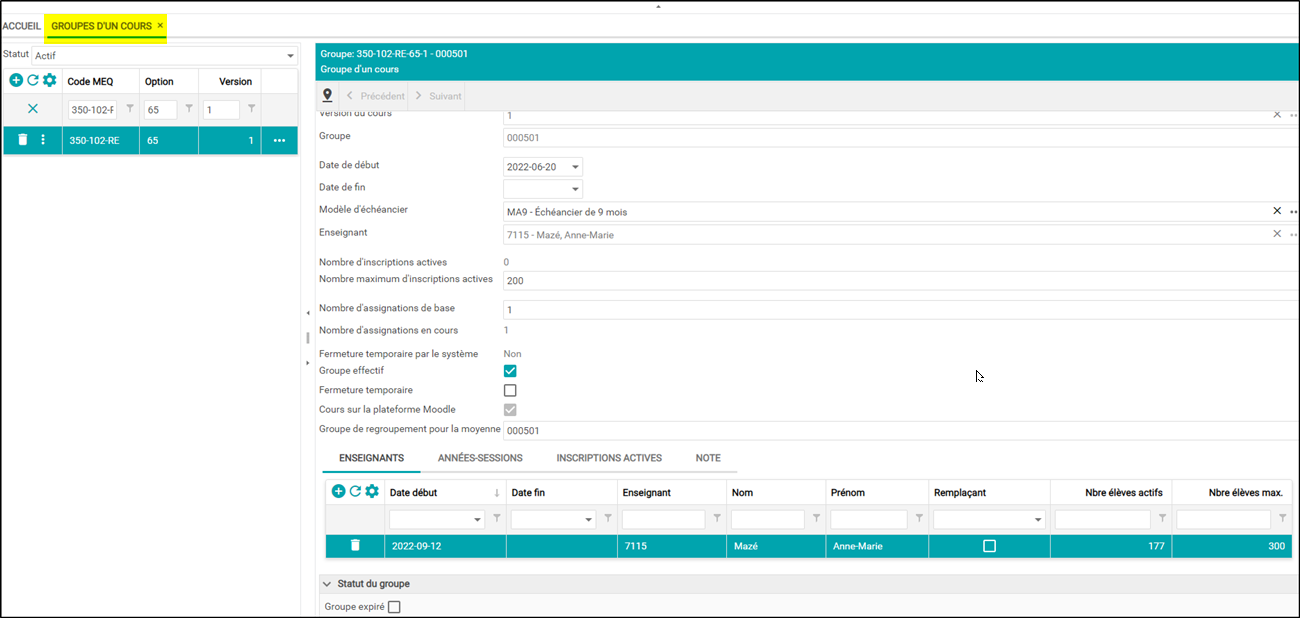The image size is (1300, 618).
Task: Open the Date de début date picker dropdown
Action: click(575, 167)
